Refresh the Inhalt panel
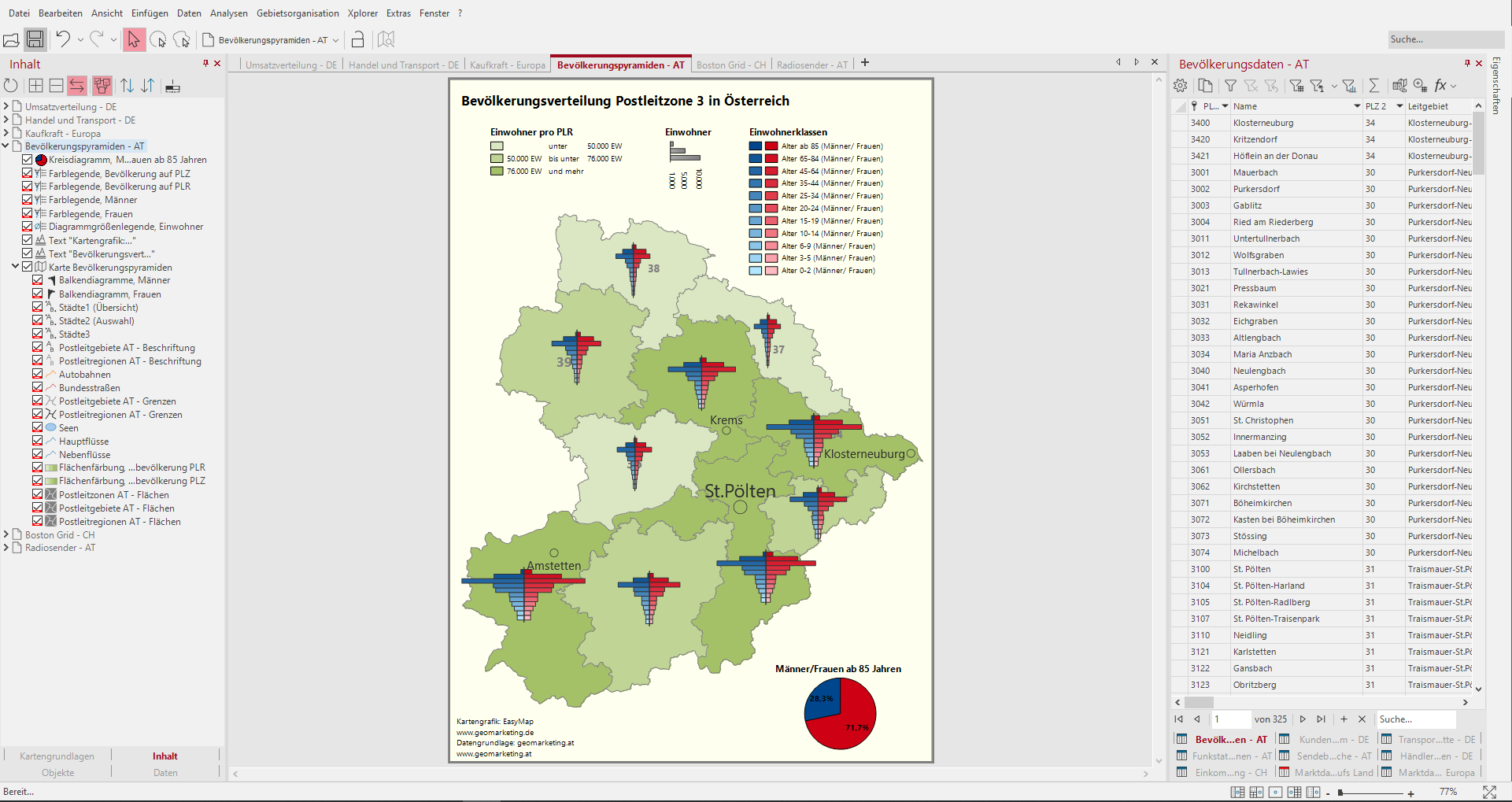 point(11,86)
